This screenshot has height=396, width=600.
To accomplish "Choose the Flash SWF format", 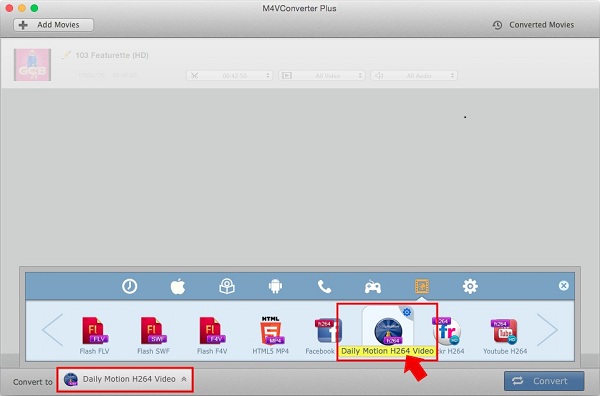I will coord(153,335).
